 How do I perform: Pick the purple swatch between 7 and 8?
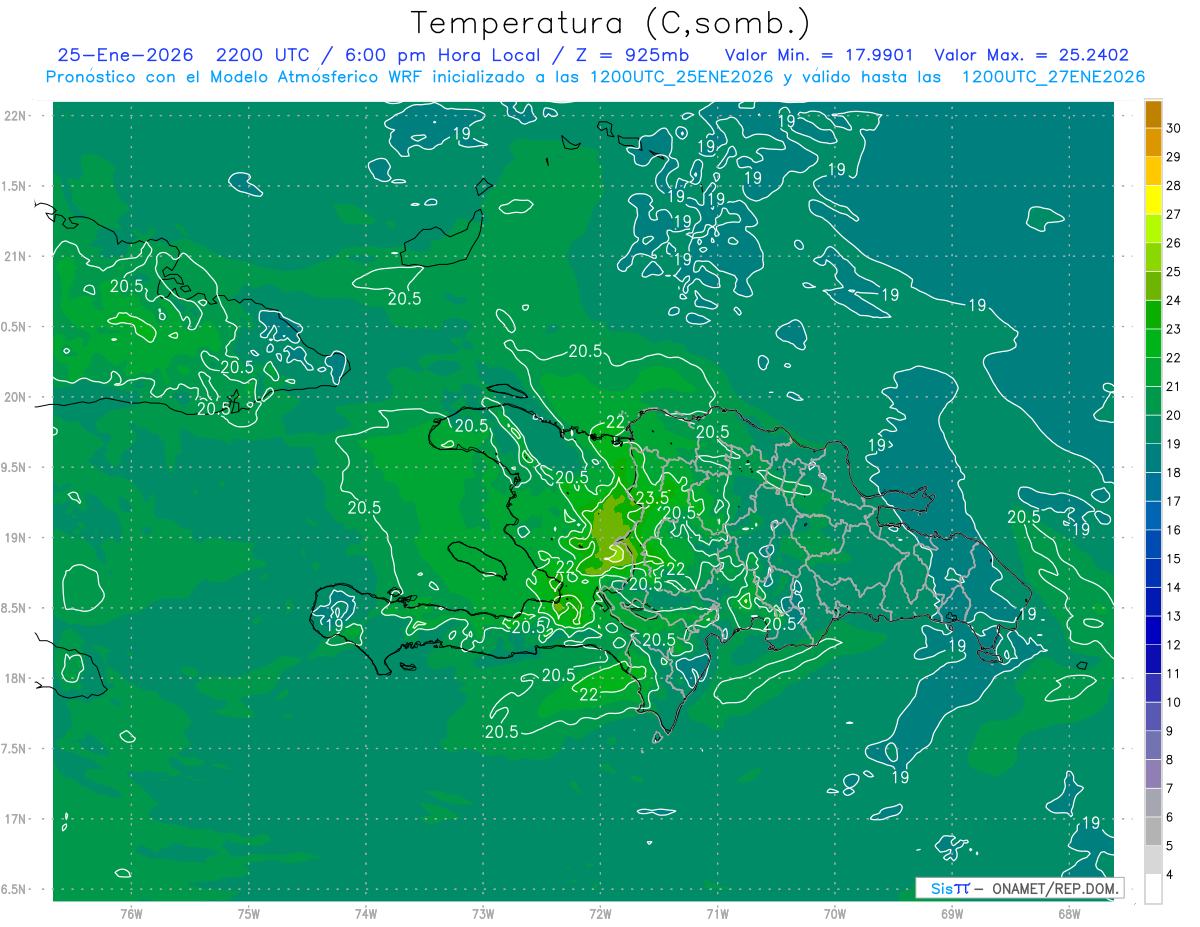pyautogui.click(x=1153, y=774)
